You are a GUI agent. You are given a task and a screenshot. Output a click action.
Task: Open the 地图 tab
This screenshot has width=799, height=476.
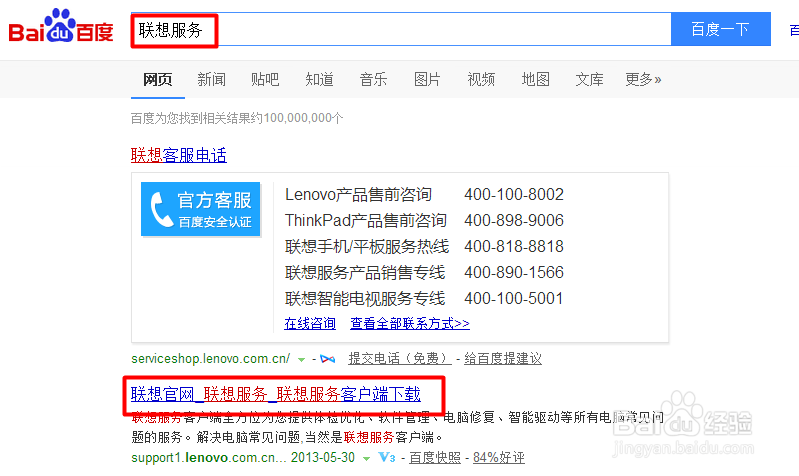536,80
